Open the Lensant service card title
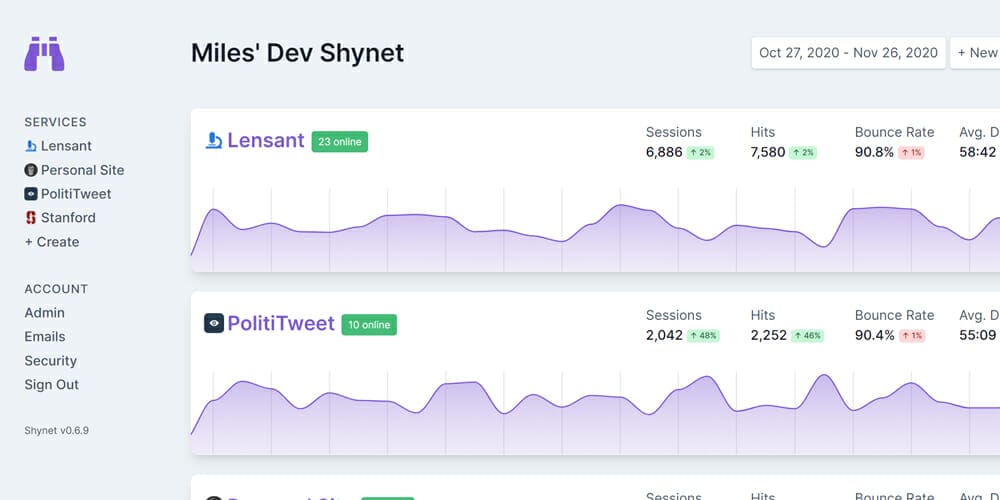Image resolution: width=1000 pixels, height=500 pixels. (265, 141)
